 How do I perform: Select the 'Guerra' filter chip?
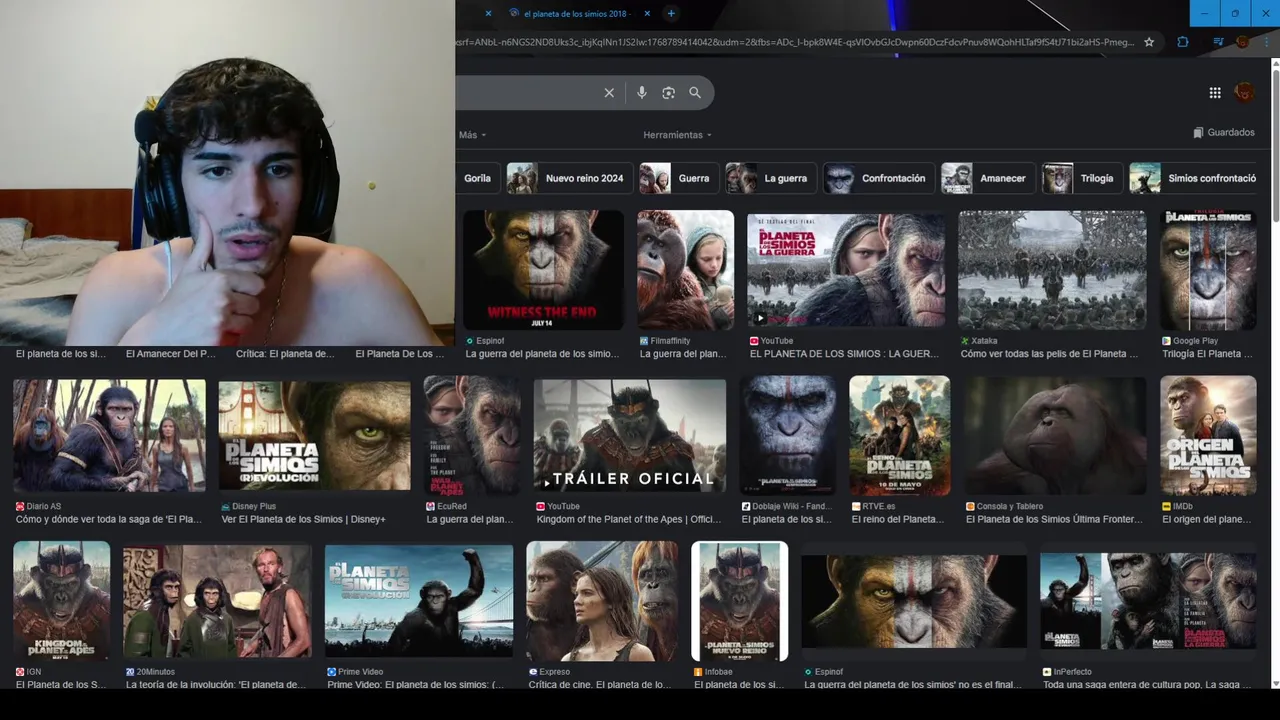679,178
